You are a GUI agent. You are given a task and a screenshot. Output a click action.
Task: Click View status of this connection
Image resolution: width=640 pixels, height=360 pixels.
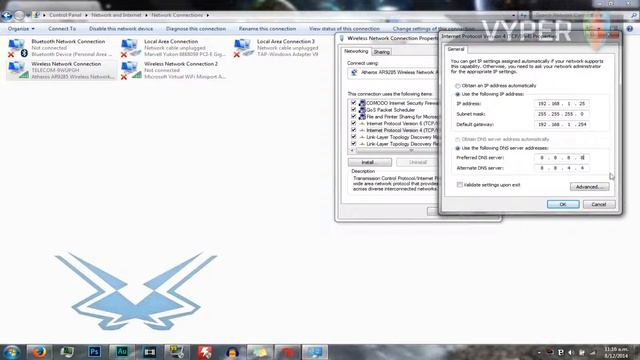coord(344,29)
